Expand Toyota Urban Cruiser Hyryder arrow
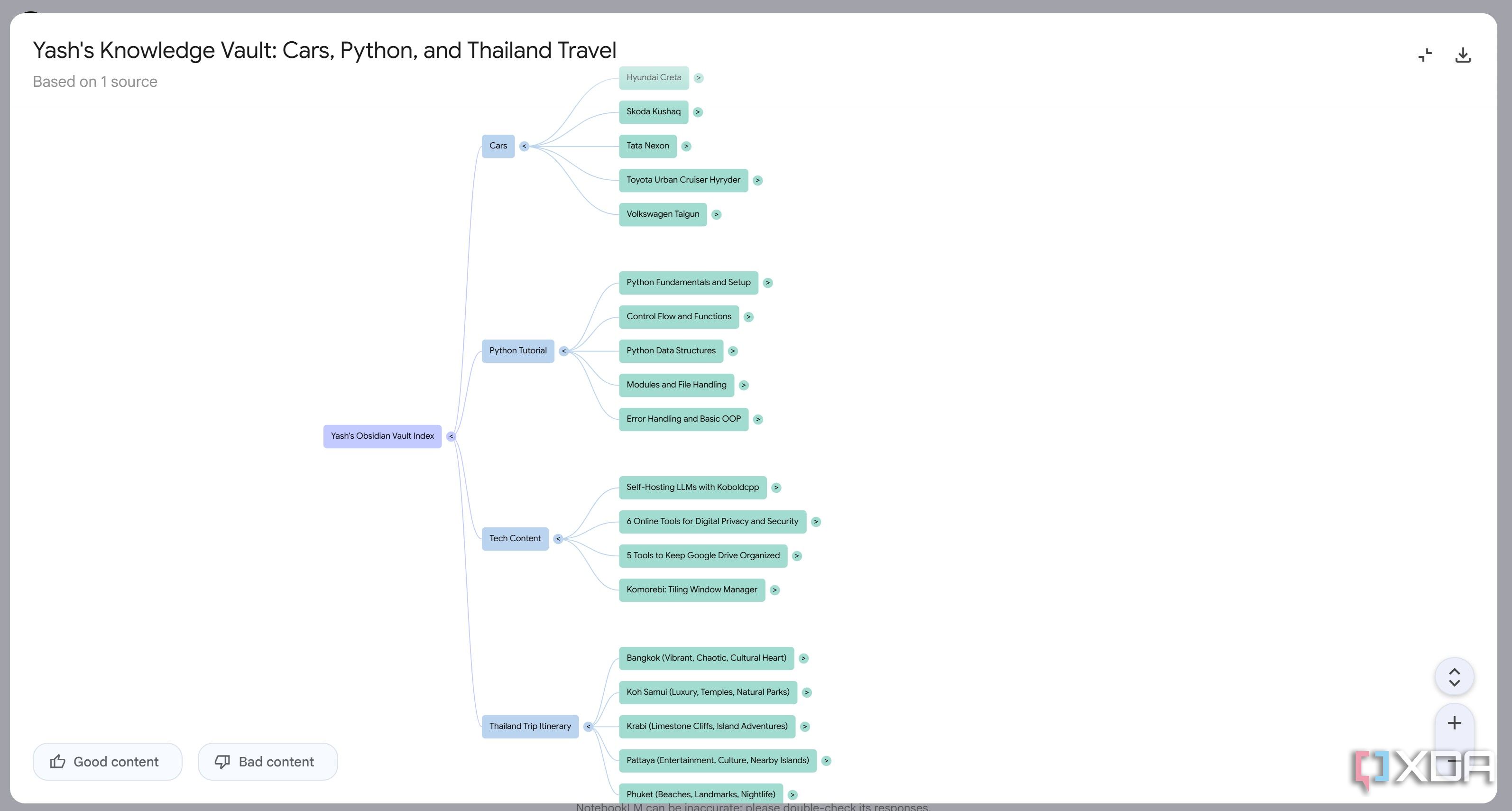 click(758, 180)
